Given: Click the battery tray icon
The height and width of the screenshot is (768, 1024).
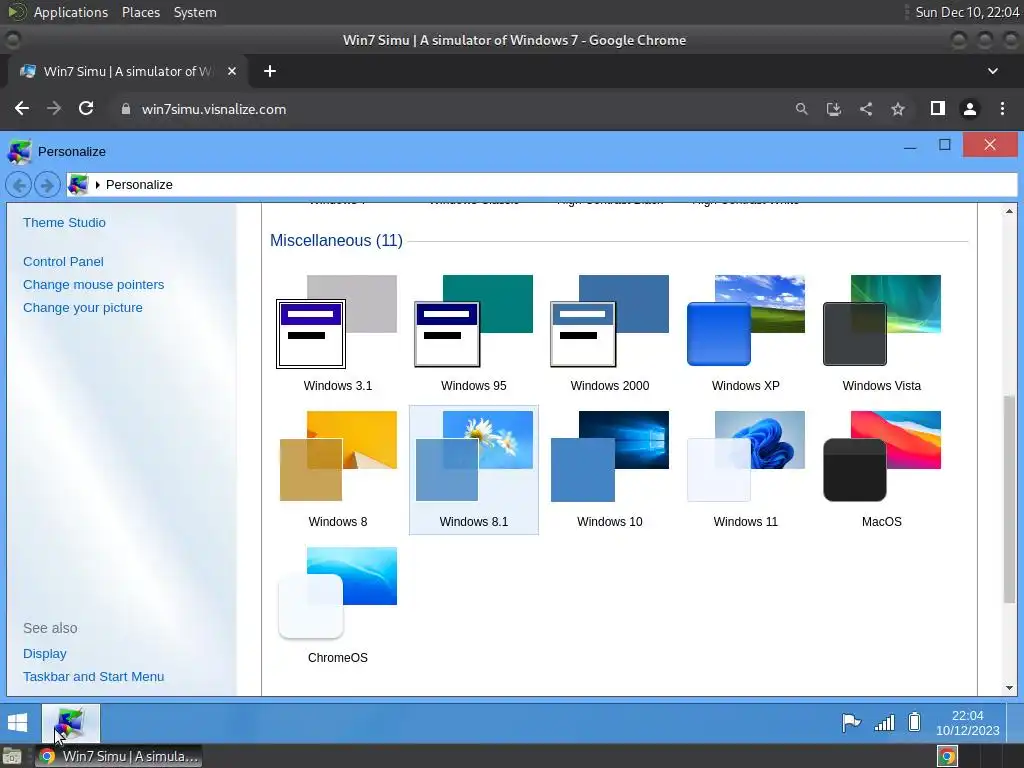Looking at the screenshot, I should click(914, 722).
